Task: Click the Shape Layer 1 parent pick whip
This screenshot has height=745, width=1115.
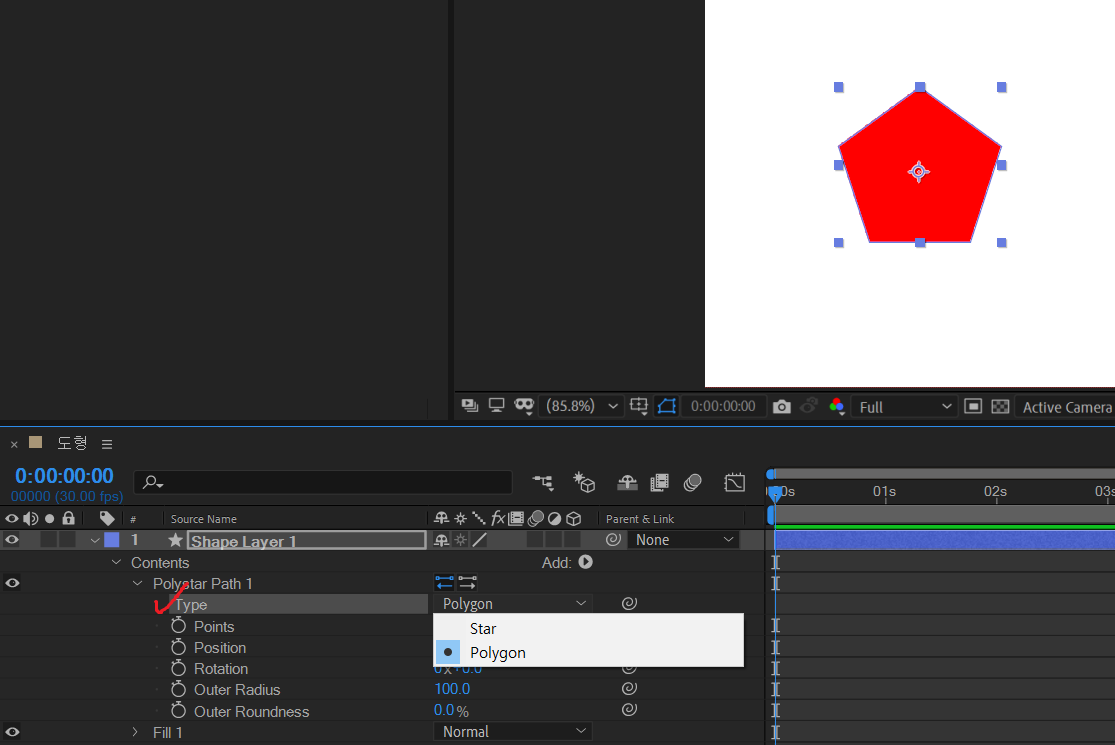Action: (614, 540)
